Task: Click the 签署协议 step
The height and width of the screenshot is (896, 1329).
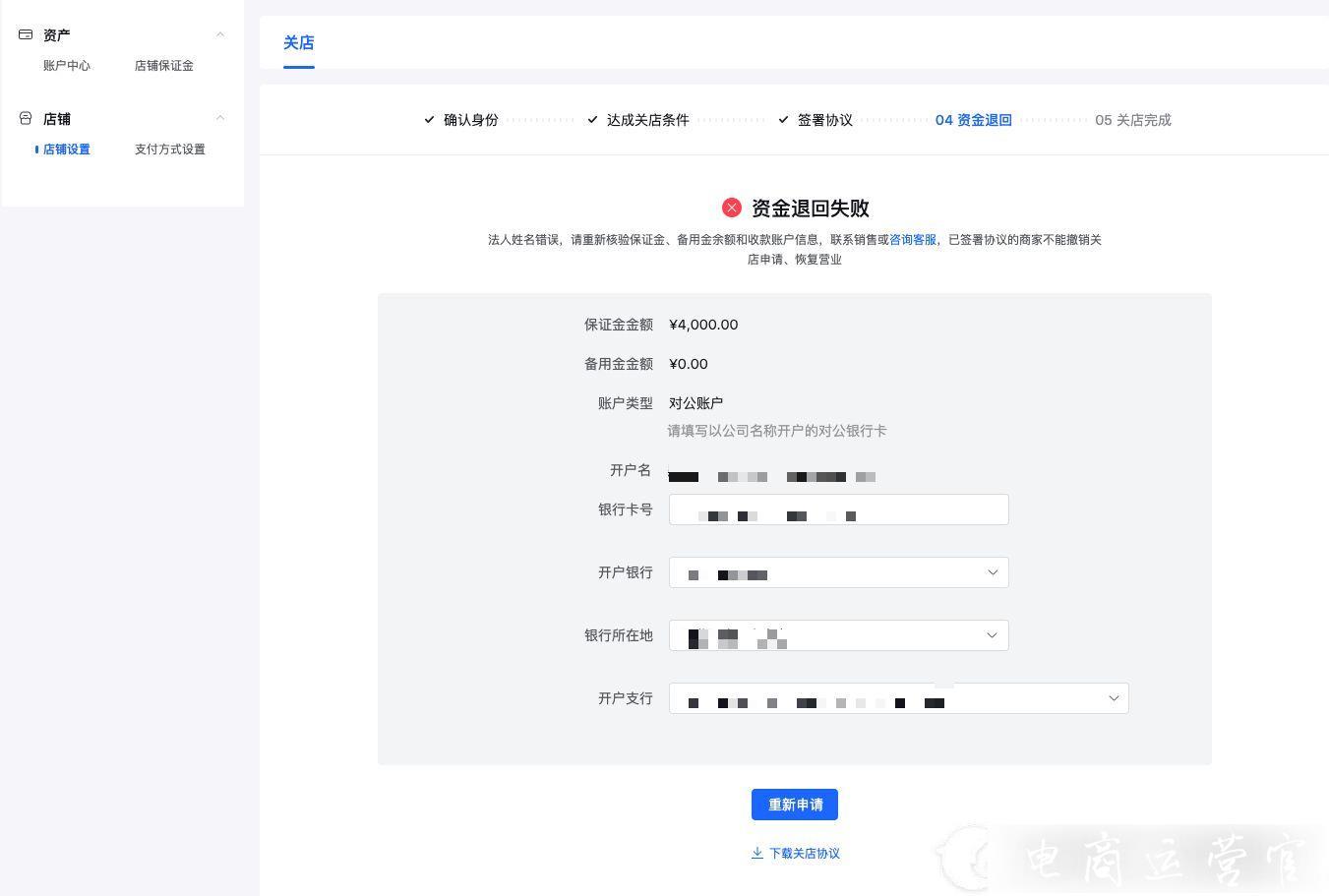Action: pyautogui.click(x=816, y=120)
